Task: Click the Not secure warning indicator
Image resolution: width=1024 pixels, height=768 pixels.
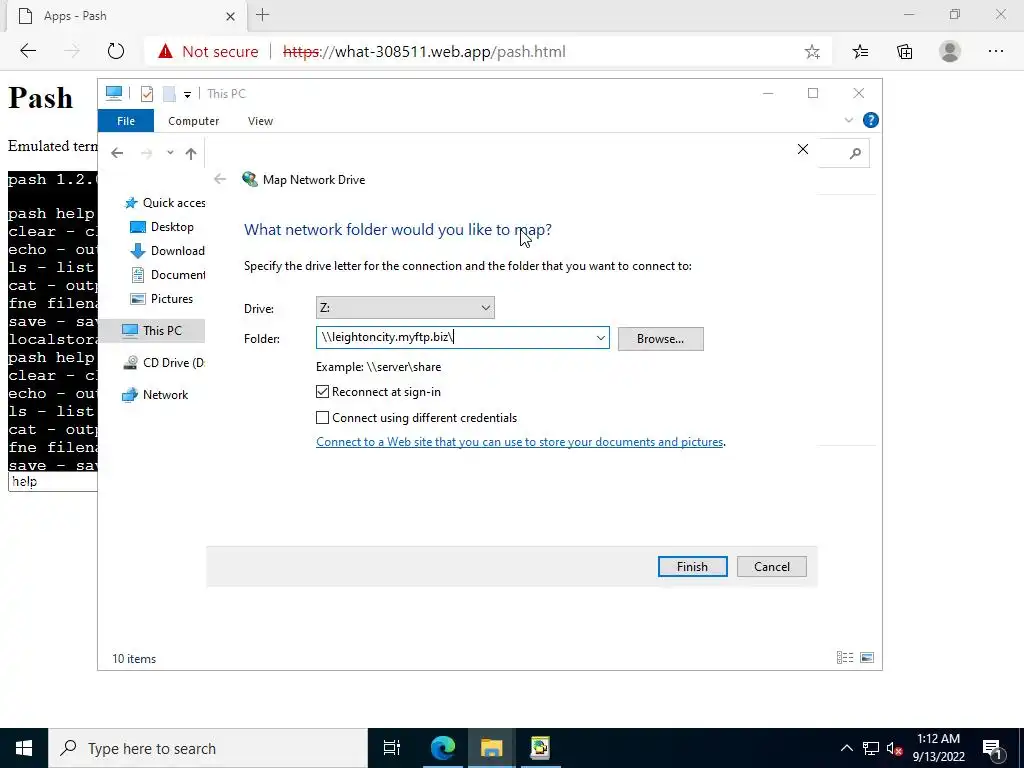Action: coord(208,52)
